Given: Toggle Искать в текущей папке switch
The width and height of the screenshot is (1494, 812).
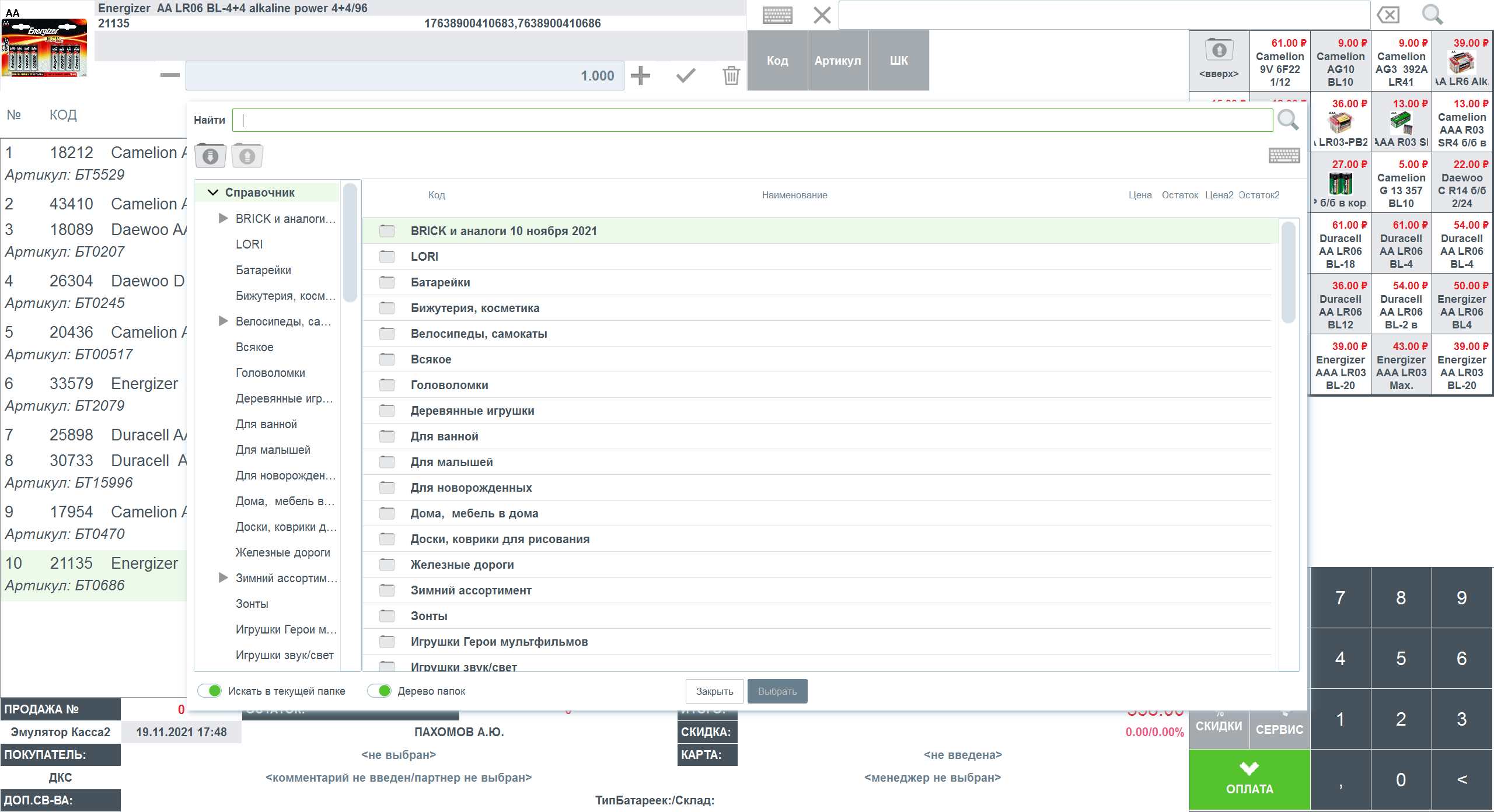Looking at the screenshot, I should click(x=210, y=691).
